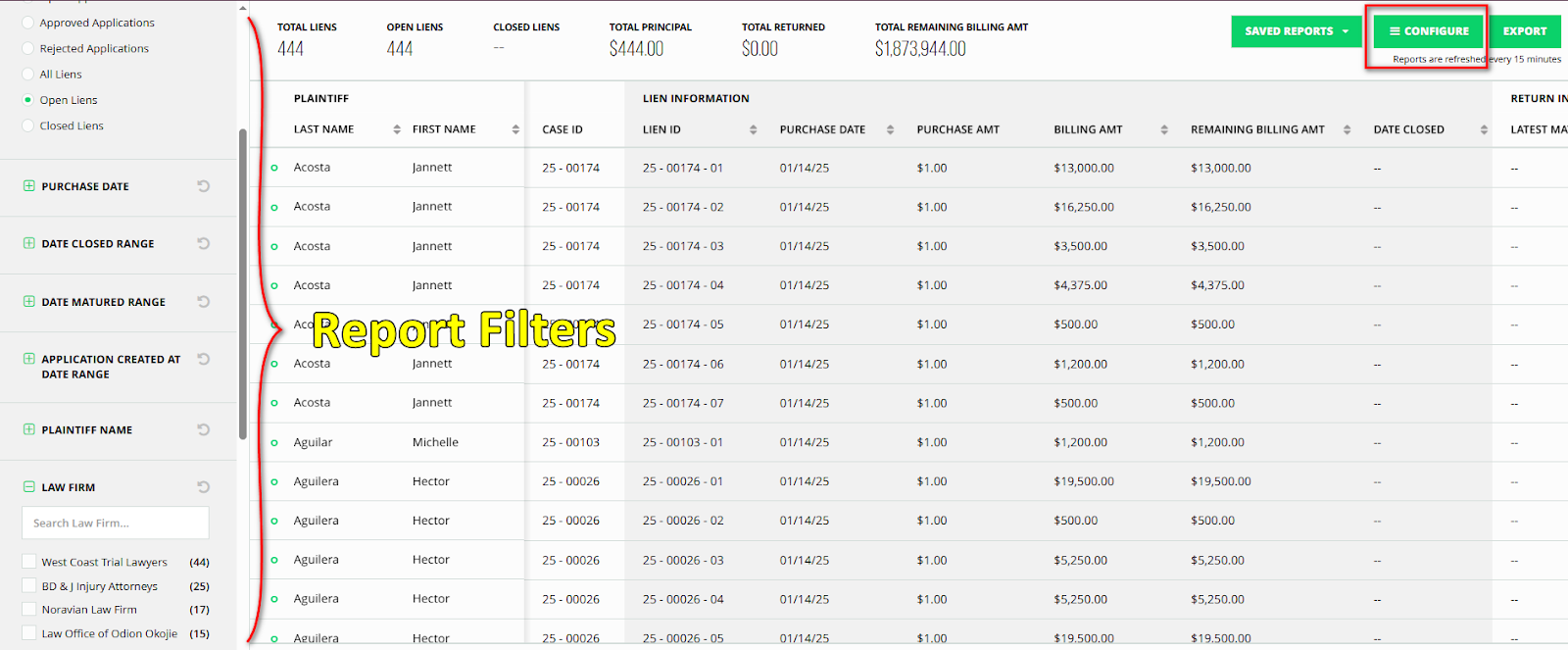Reset the Date Closed Range filter
Image resolution: width=1568 pixels, height=650 pixels.
coord(204,243)
